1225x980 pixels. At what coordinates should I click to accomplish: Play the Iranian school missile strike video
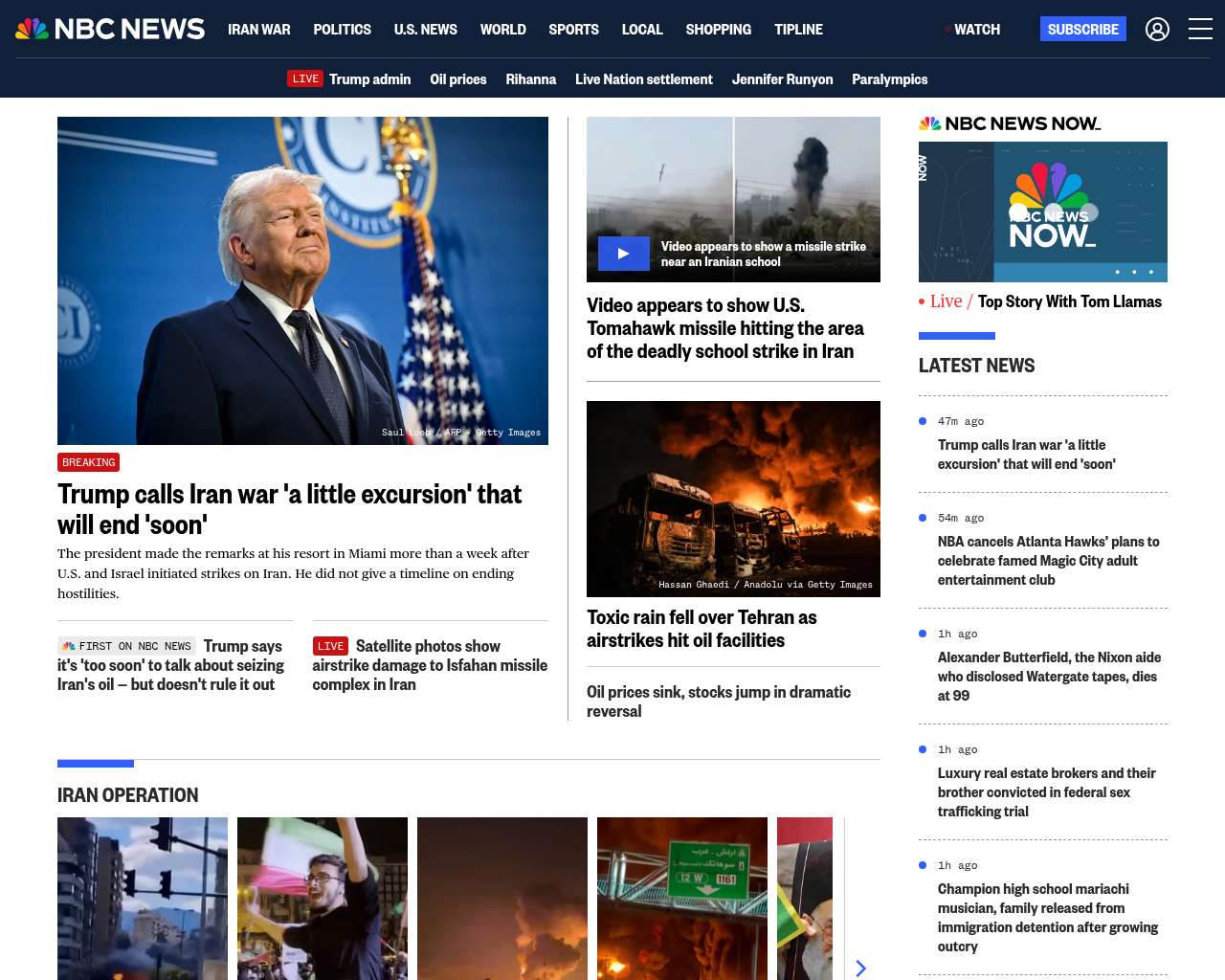[623, 254]
